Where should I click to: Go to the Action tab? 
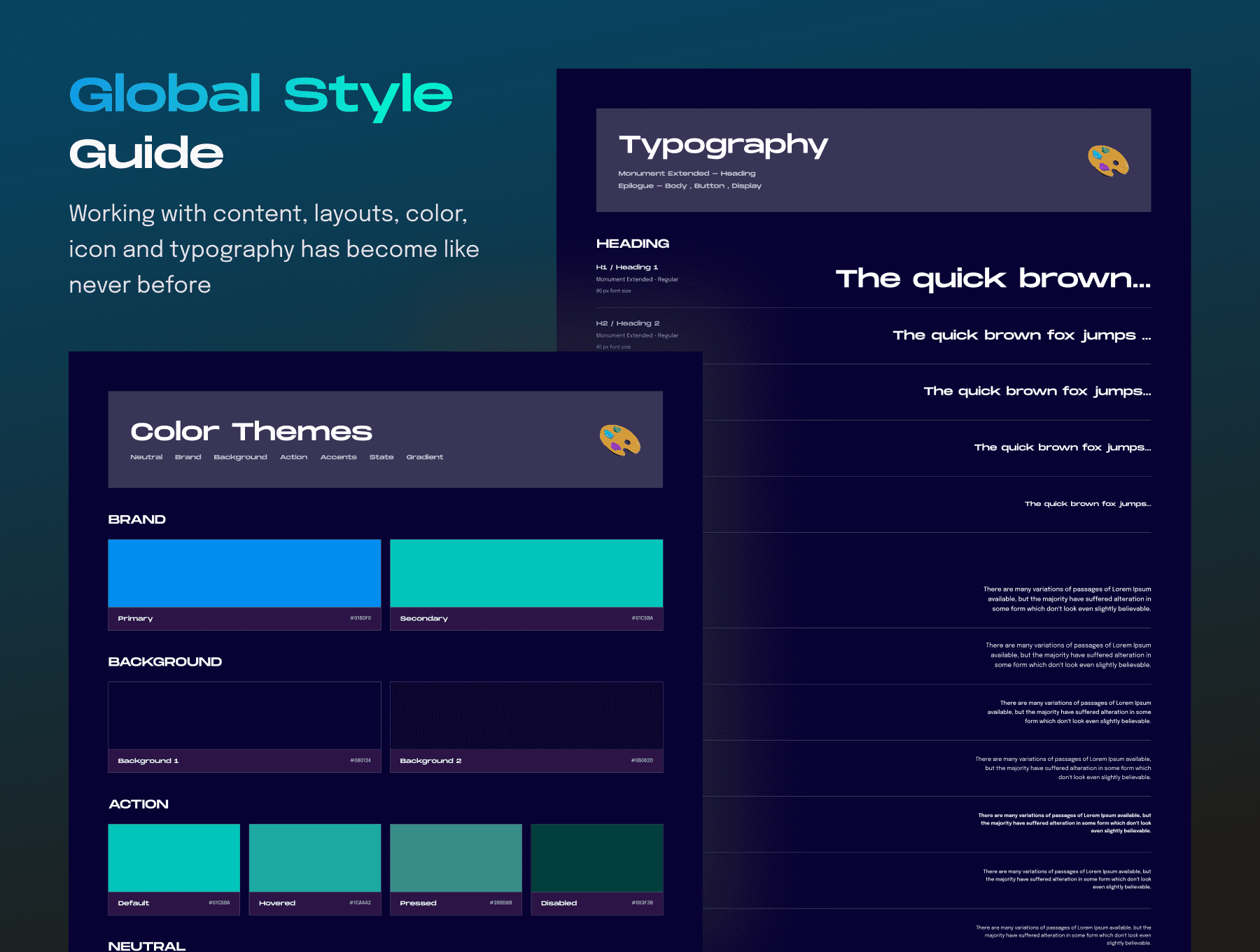293,457
